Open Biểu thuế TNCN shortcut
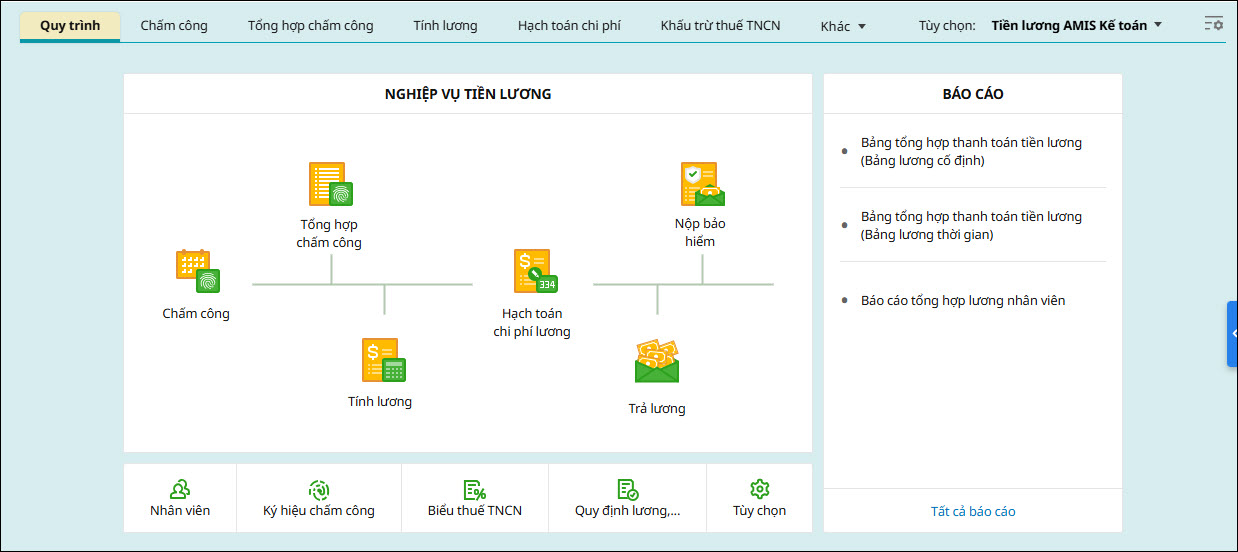The height and width of the screenshot is (552, 1238). click(x=475, y=498)
